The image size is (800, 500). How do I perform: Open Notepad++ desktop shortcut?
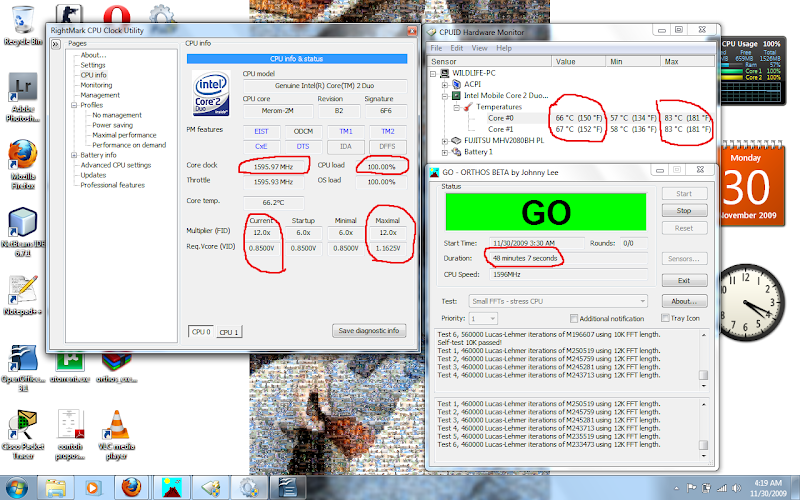(x=22, y=296)
